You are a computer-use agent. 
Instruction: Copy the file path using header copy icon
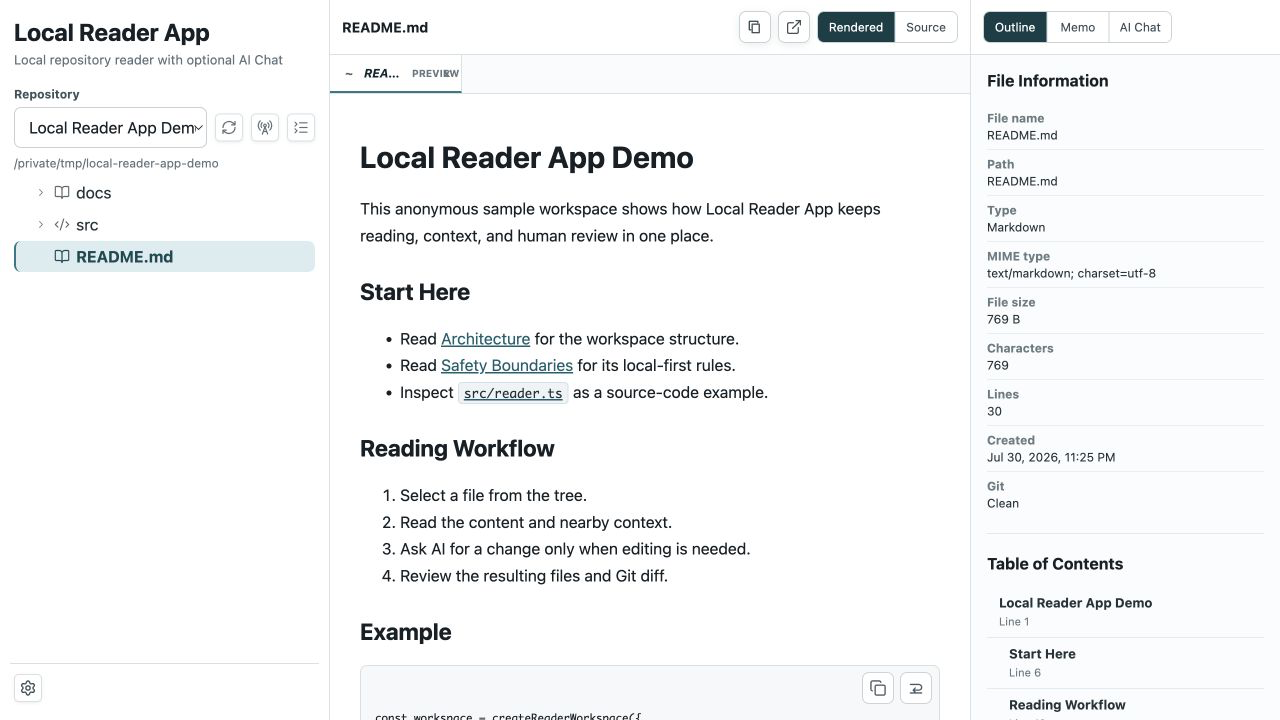click(x=755, y=27)
